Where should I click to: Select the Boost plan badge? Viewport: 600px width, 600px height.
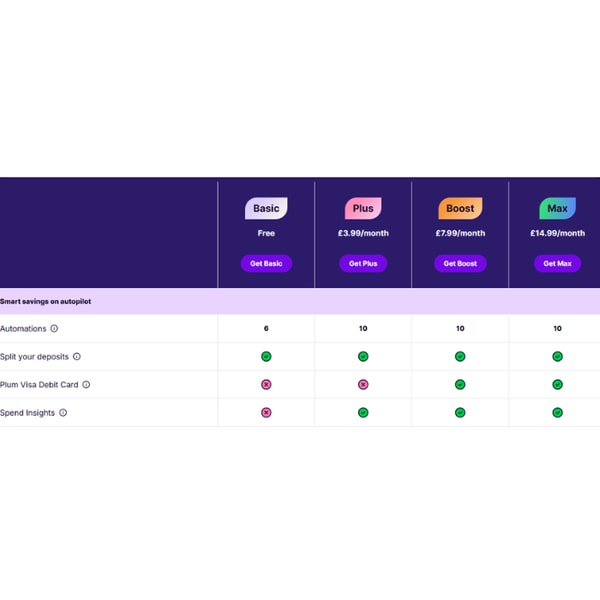click(460, 208)
